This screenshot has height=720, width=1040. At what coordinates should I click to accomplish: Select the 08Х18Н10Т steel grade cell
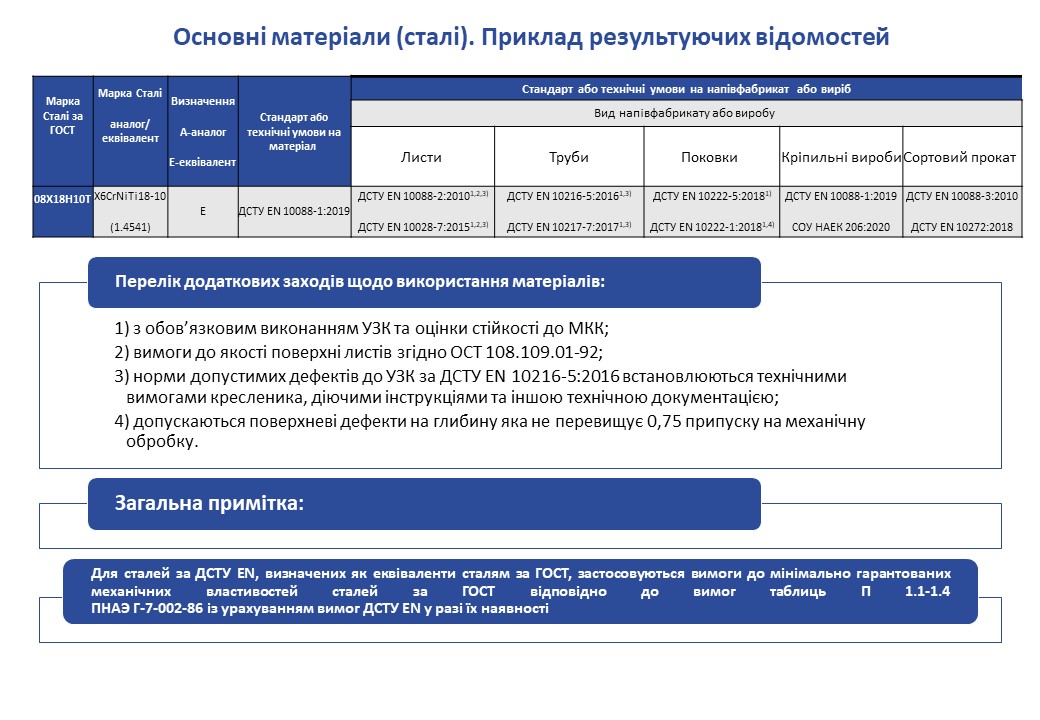pos(62,199)
